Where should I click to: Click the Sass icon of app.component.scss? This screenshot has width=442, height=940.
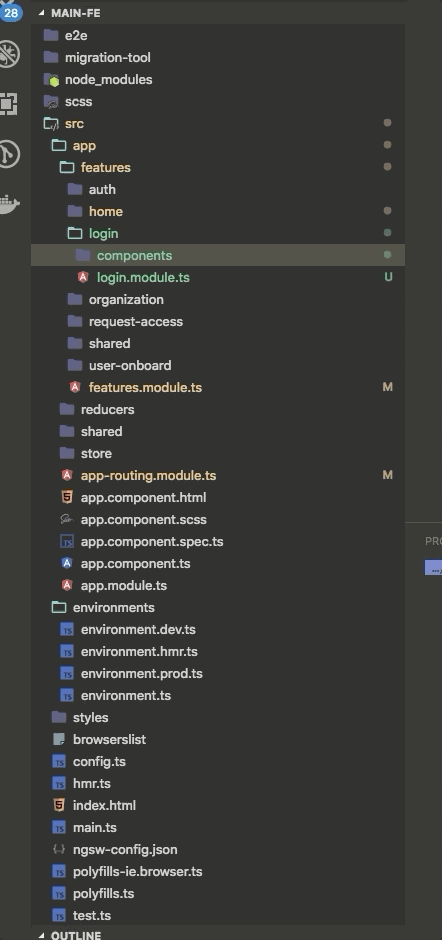point(67,519)
